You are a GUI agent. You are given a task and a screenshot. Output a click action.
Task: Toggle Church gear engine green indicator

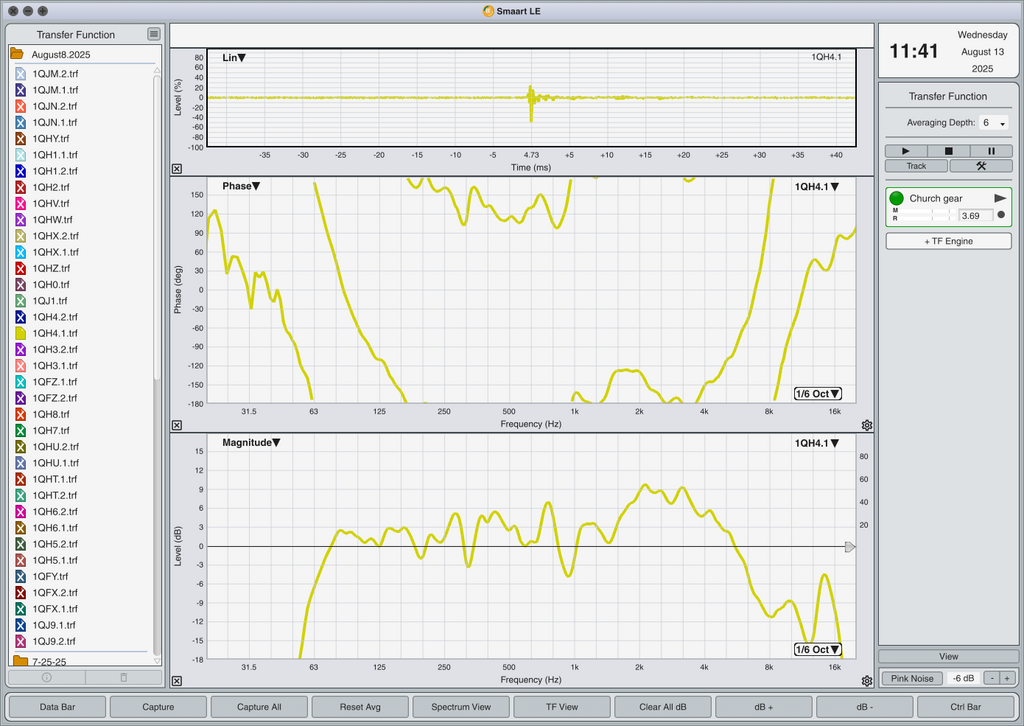point(897,198)
